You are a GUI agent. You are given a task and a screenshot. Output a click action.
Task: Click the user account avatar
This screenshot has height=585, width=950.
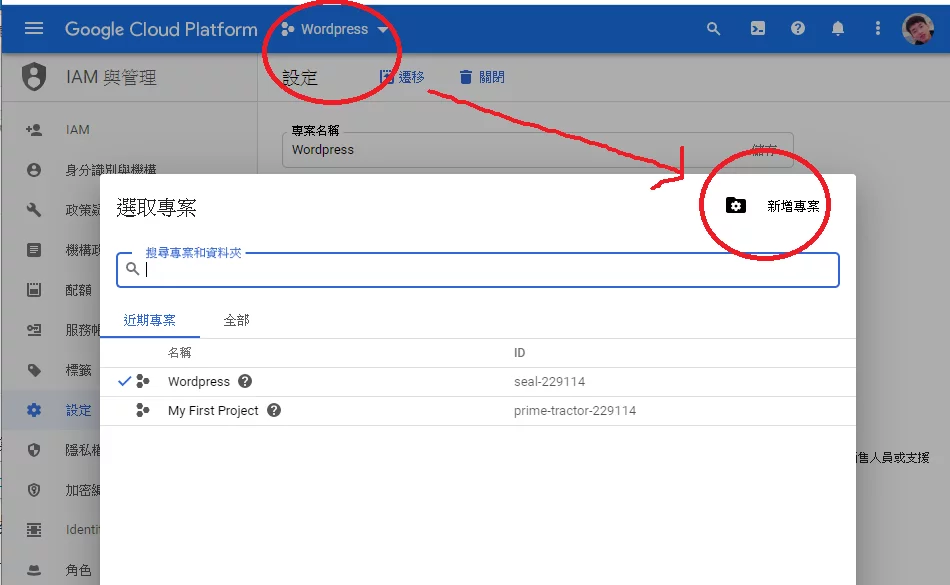(918, 28)
